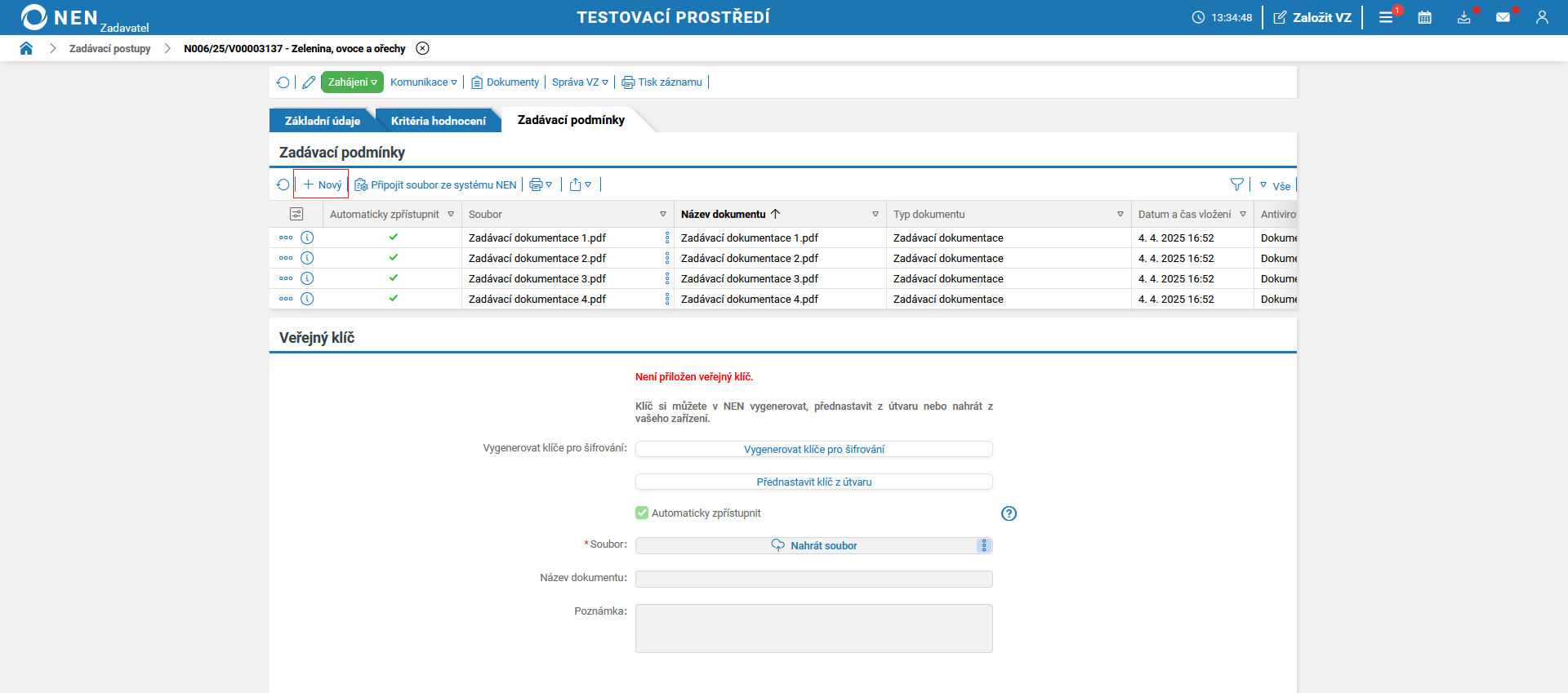Open the table column settings icon

(296, 214)
